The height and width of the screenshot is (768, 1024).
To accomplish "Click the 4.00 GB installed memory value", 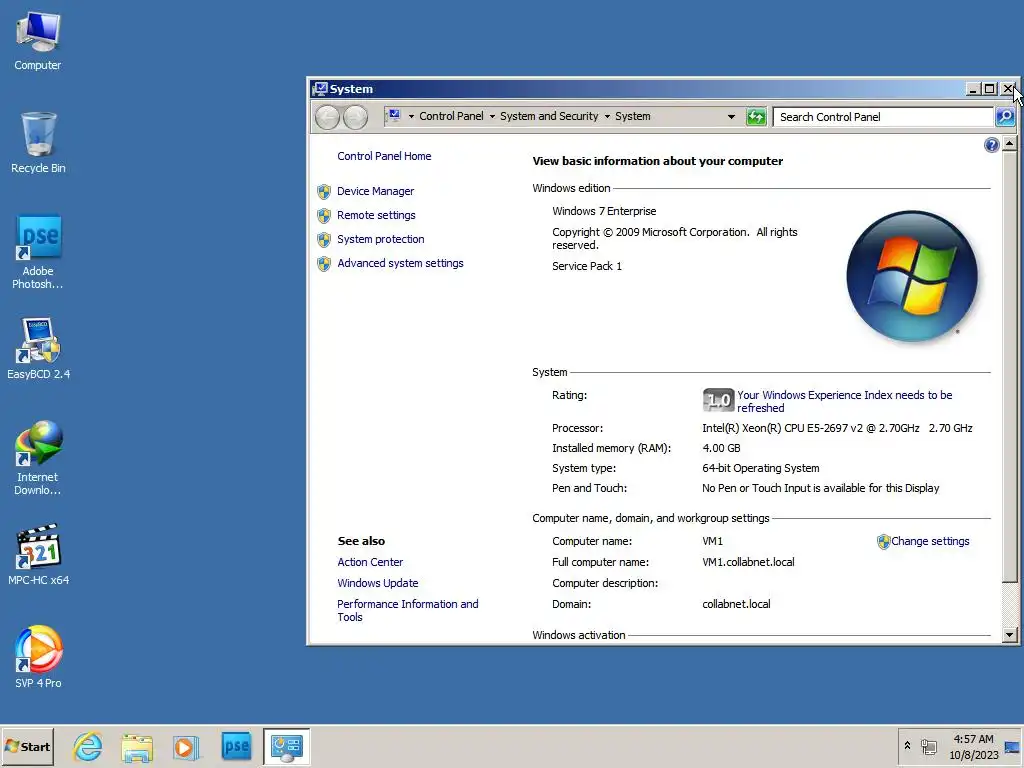I will tap(721, 448).
